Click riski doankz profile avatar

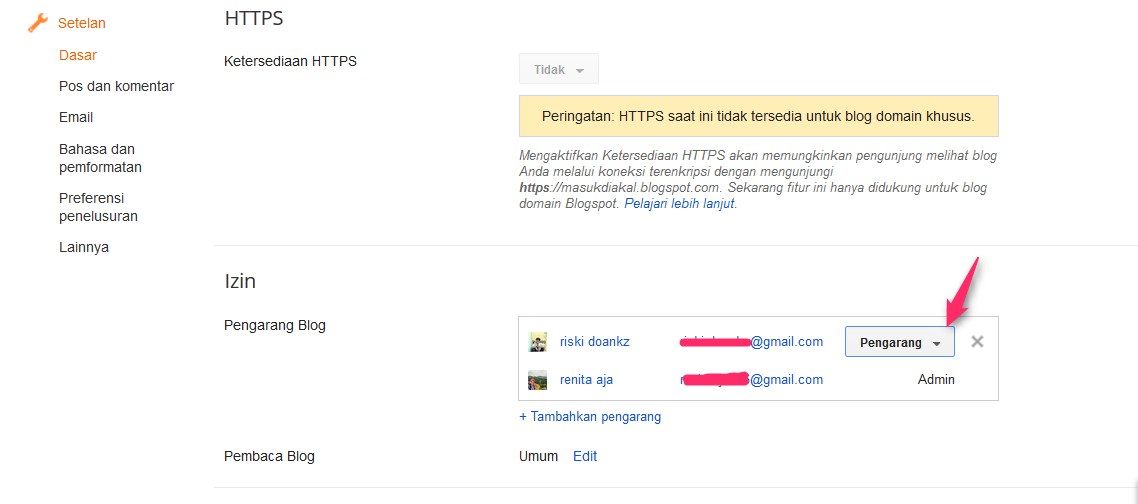(538, 342)
